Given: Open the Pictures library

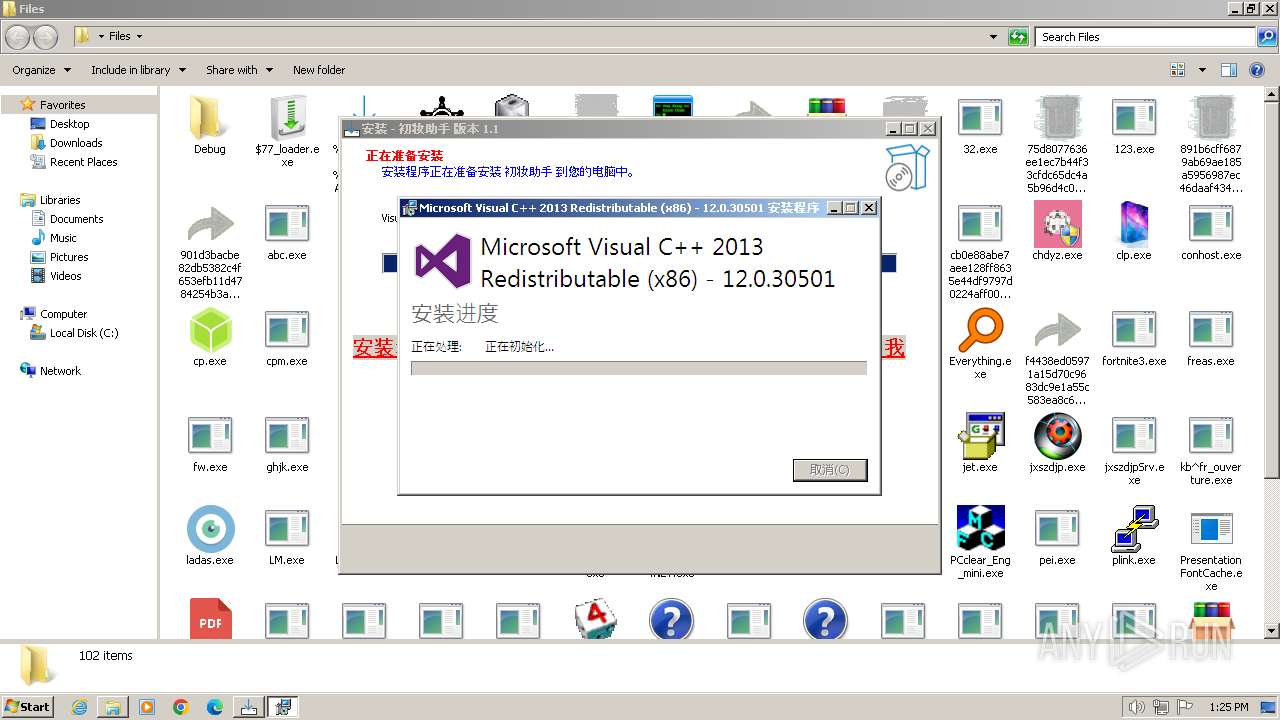Looking at the screenshot, I should point(69,257).
